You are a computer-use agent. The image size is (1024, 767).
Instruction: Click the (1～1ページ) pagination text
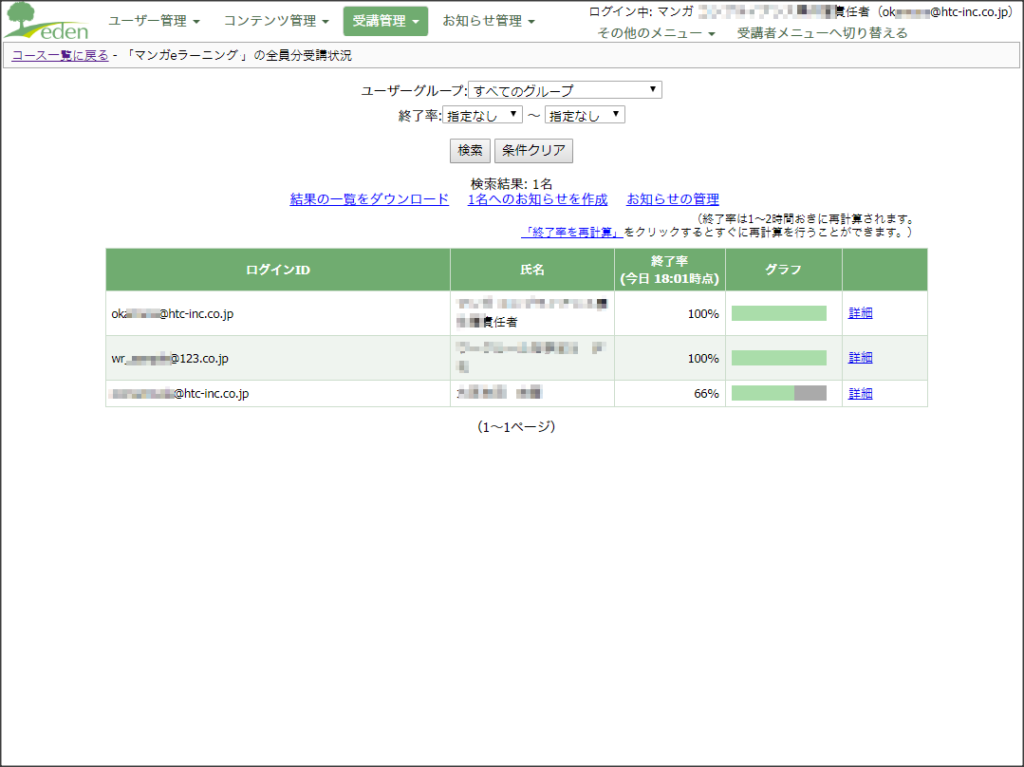pyautogui.click(x=516, y=427)
